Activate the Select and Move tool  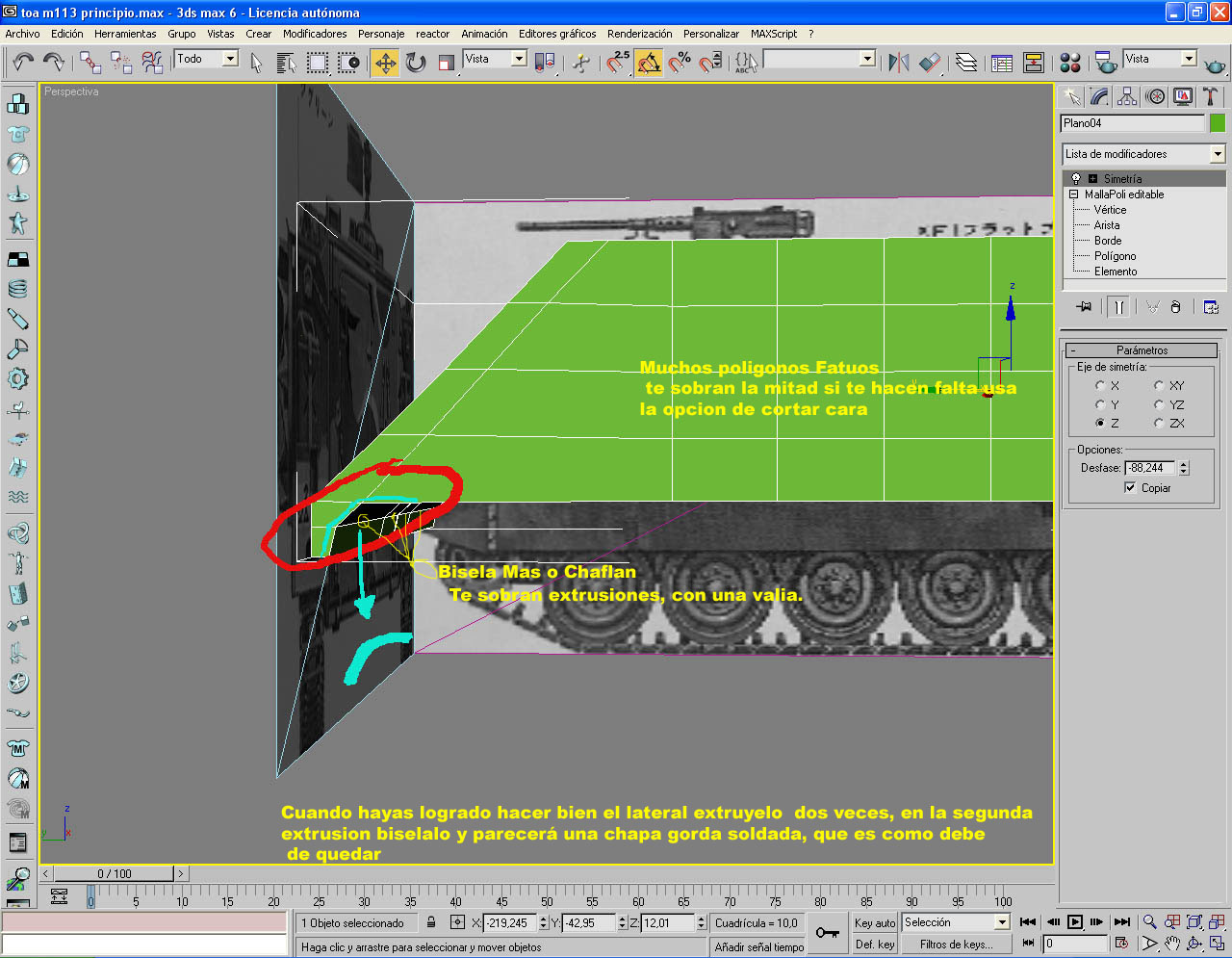[x=385, y=63]
